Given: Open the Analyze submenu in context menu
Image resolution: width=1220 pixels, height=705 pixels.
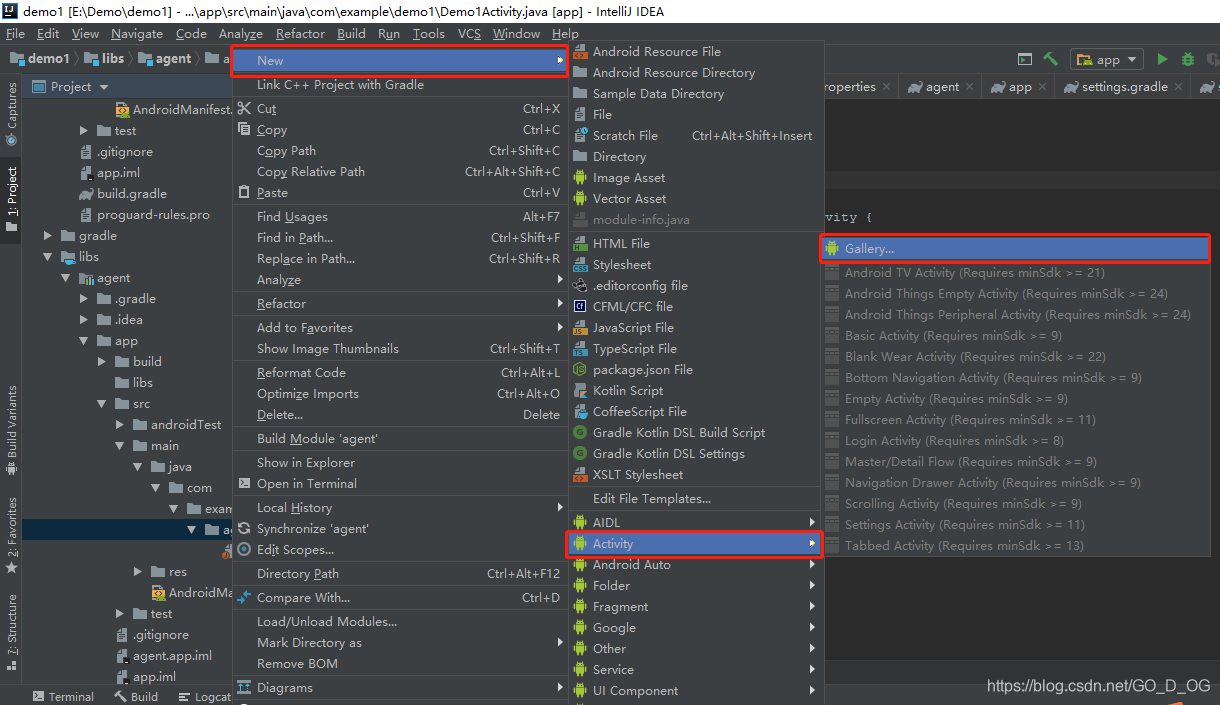Looking at the screenshot, I should 401,279.
